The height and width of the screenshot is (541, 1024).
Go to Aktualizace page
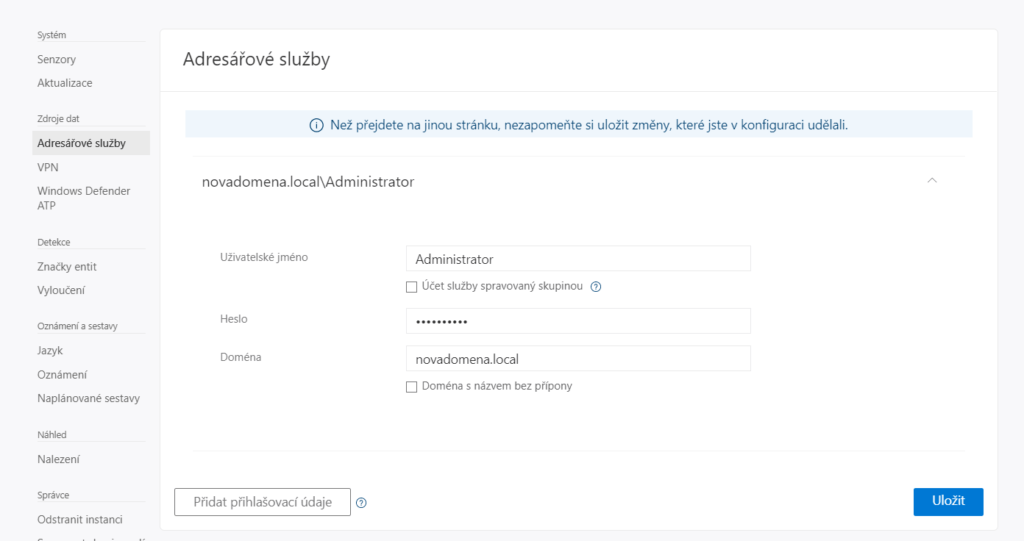[65, 83]
